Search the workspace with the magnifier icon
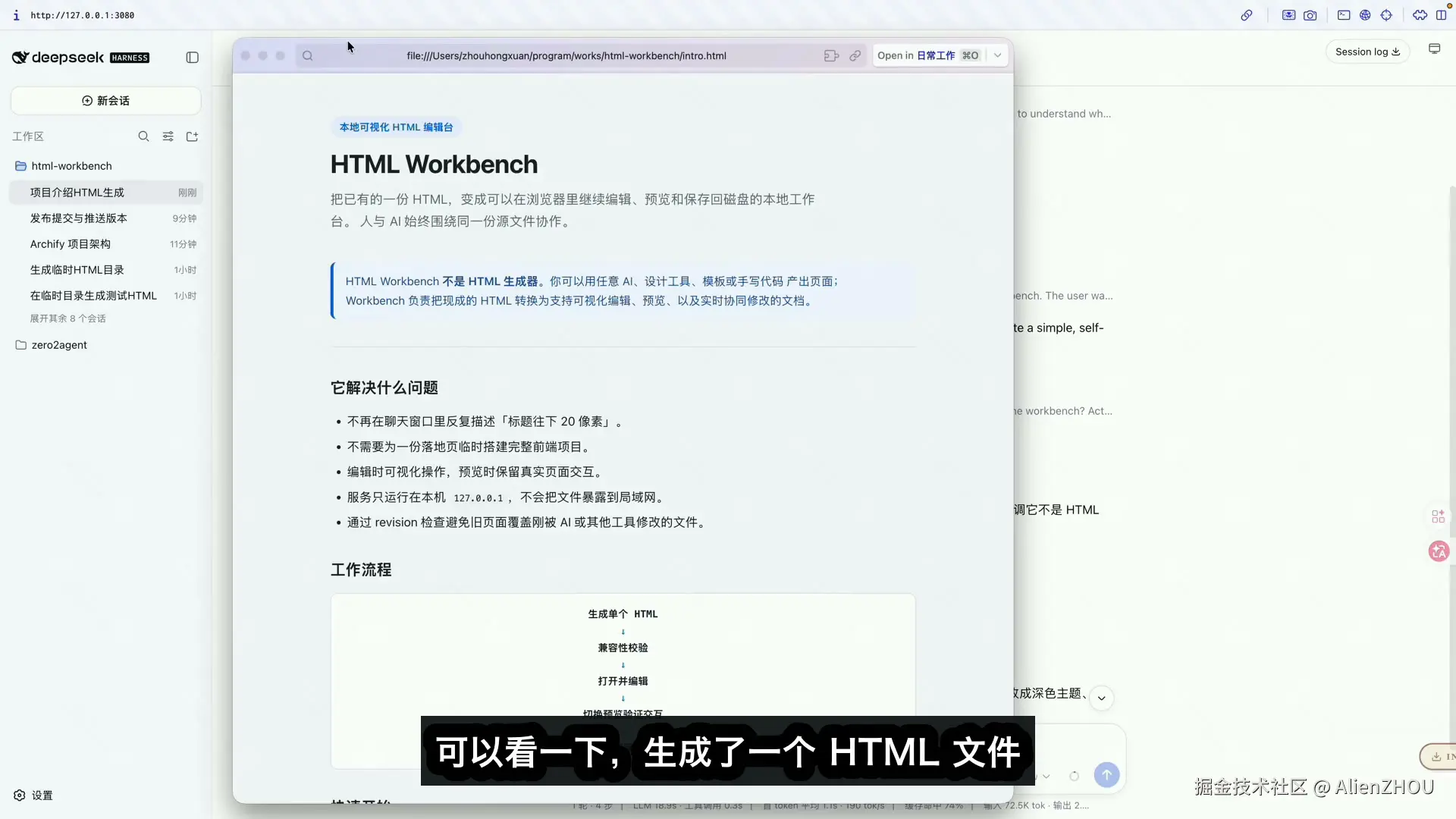Viewport: 1456px width, 819px height. coord(143,136)
